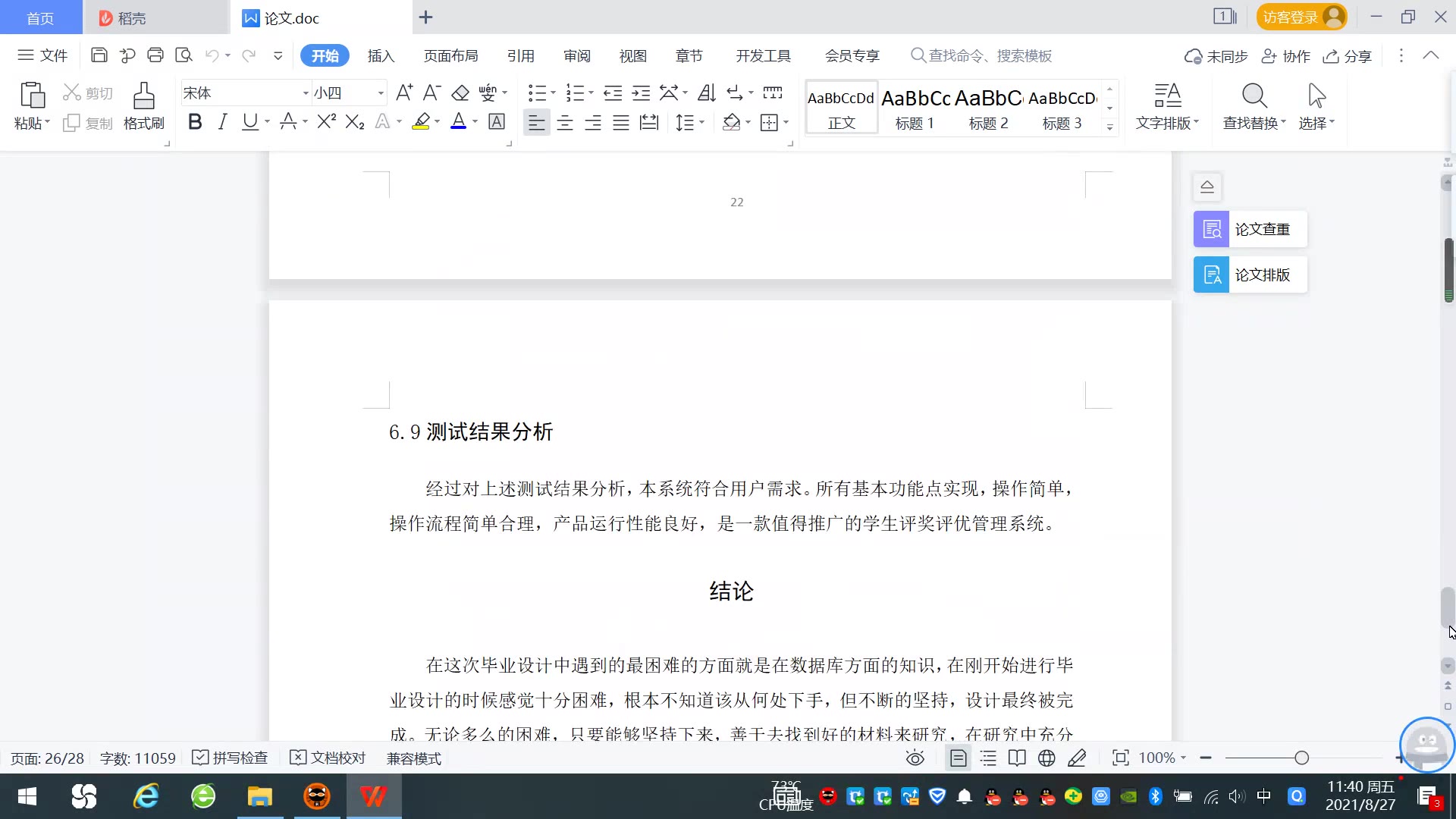This screenshot has width=1456, height=819.
Task: Click the Collaborate button
Action: [x=1286, y=56]
